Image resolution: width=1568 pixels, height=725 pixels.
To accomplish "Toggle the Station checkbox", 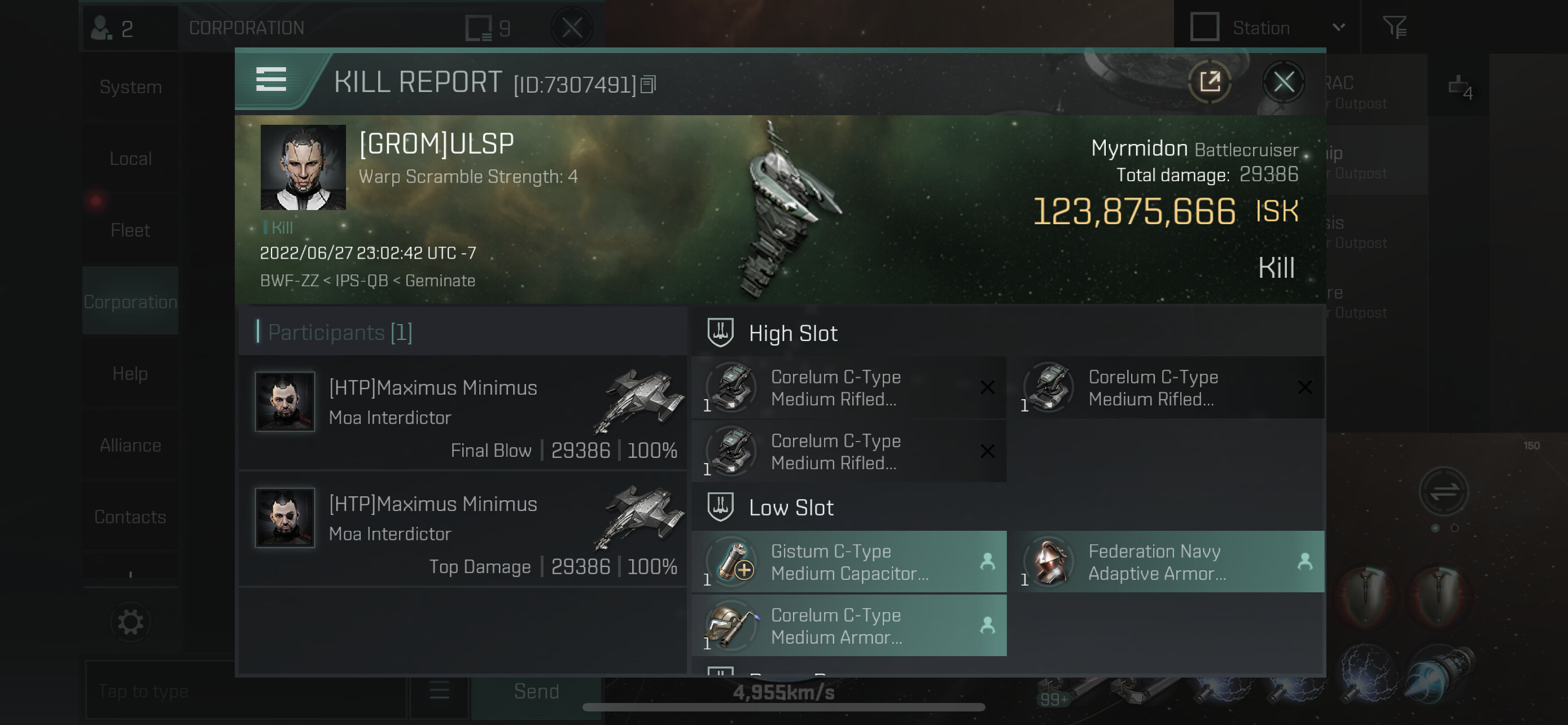I will (1204, 28).
